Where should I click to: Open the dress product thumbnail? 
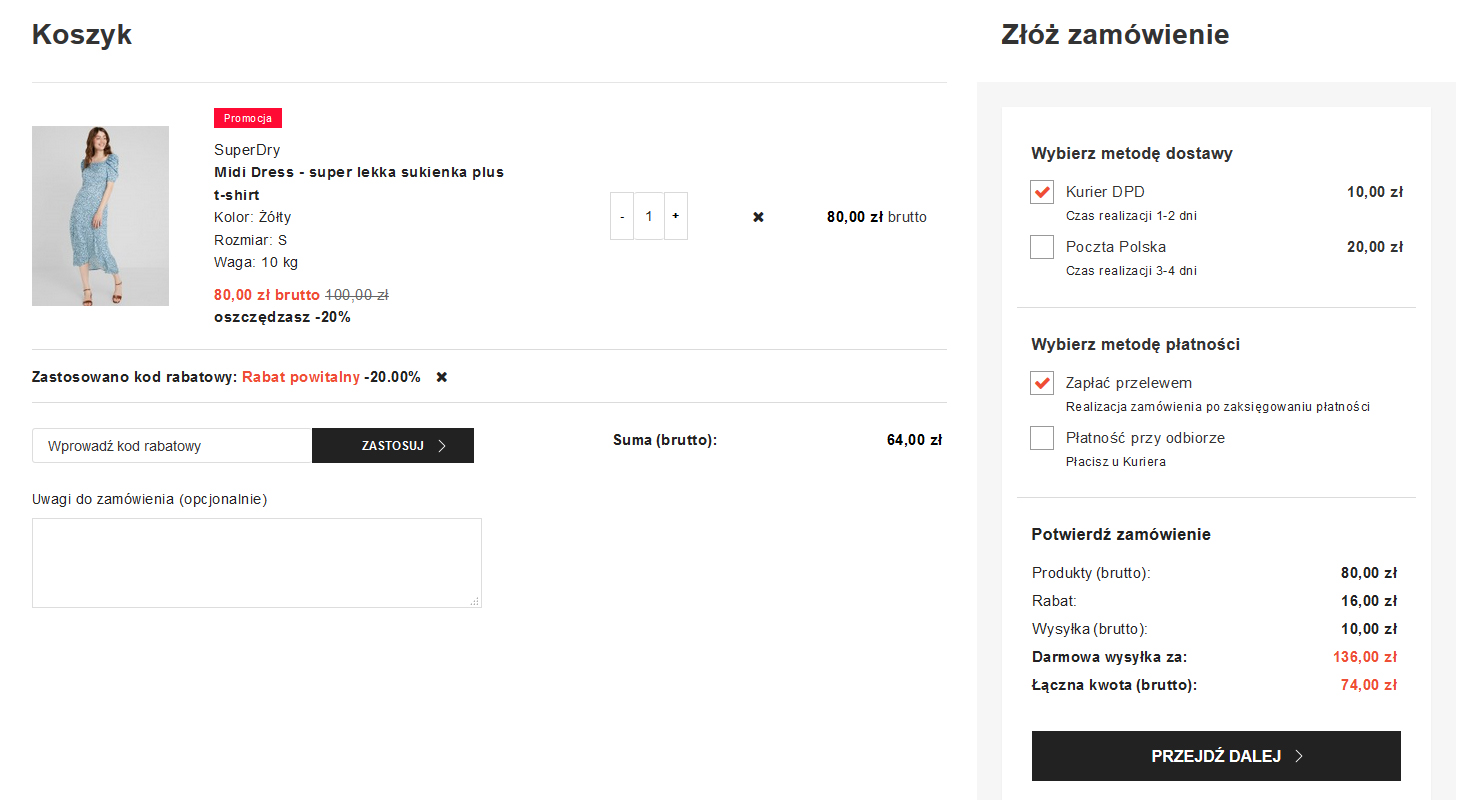tap(100, 216)
